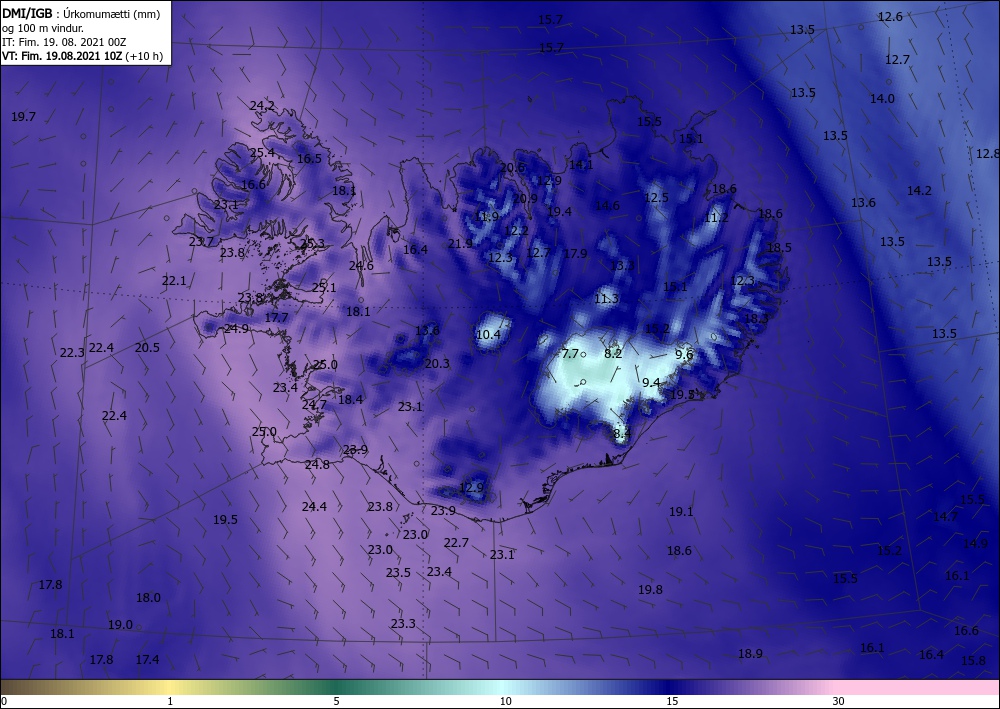Viewport: 1000px width, 709px height.
Task: Click the map value 19.7
Action: click(24, 117)
